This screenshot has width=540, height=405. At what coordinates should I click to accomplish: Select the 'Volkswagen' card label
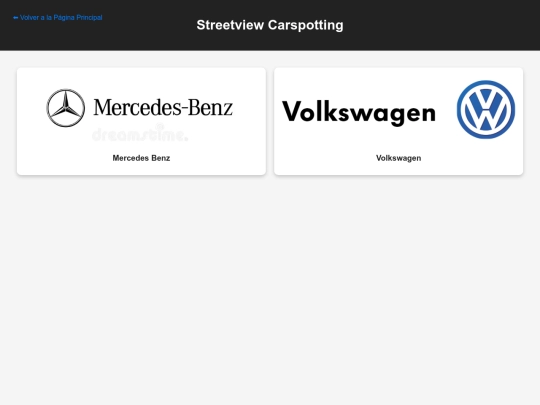(x=398, y=158)
